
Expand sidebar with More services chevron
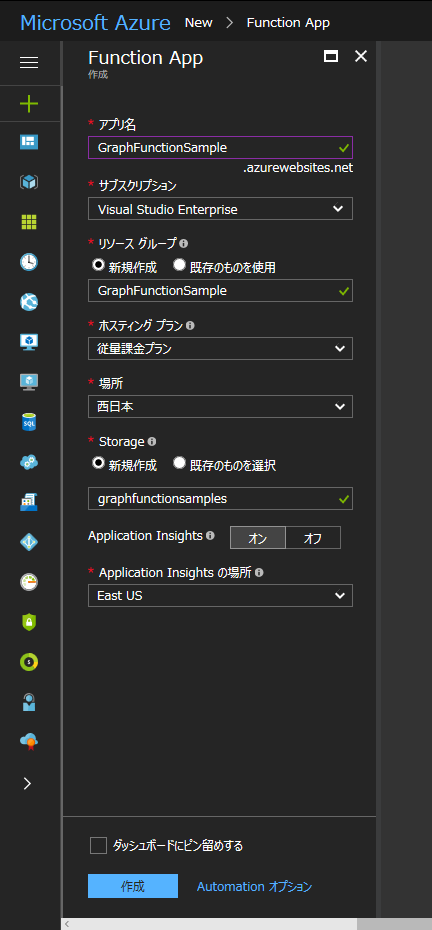[27, 783]
